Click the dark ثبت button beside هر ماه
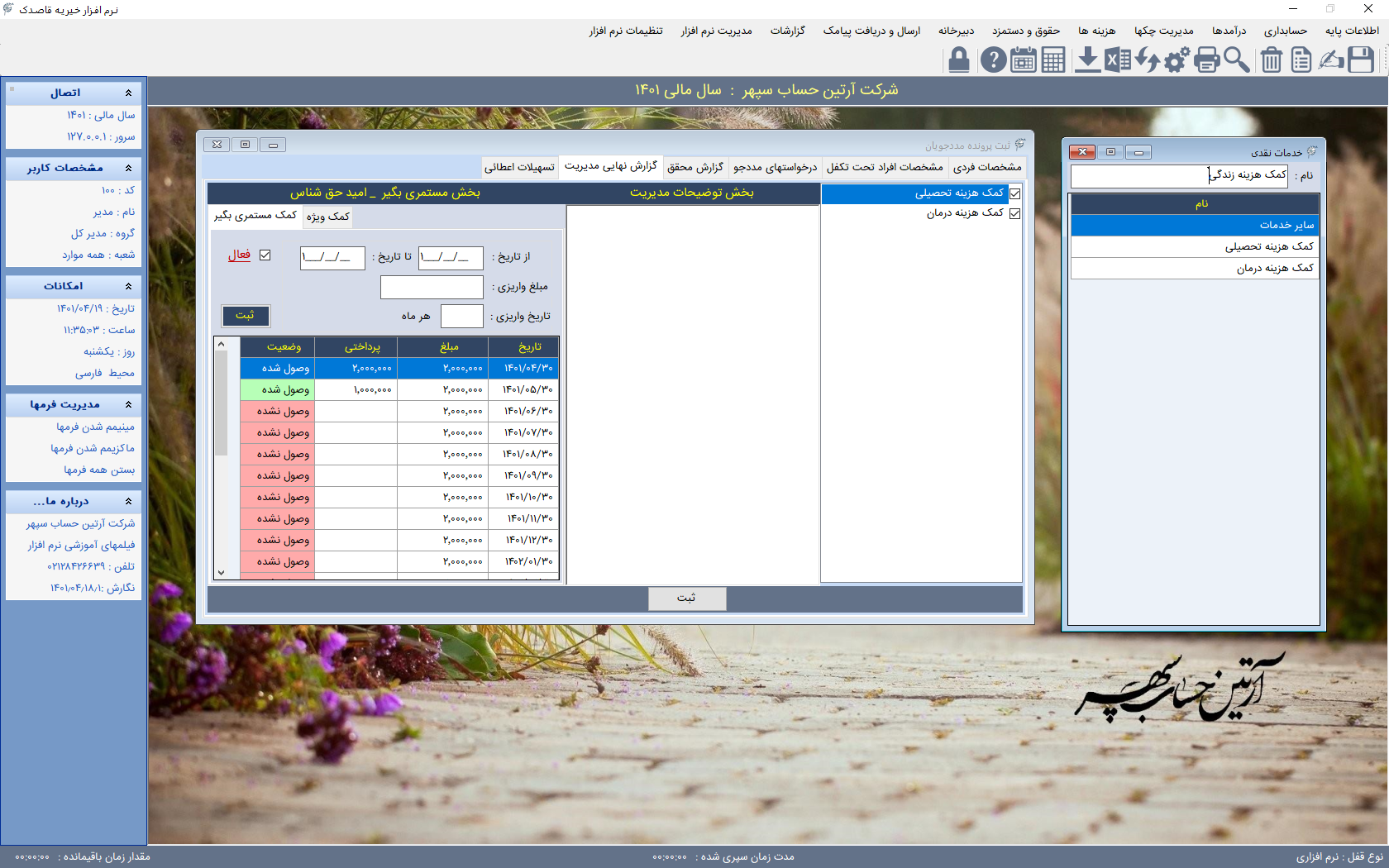The height and width of the screenshot is (868, 1389). pyautogui.click(x=245, y=316)
